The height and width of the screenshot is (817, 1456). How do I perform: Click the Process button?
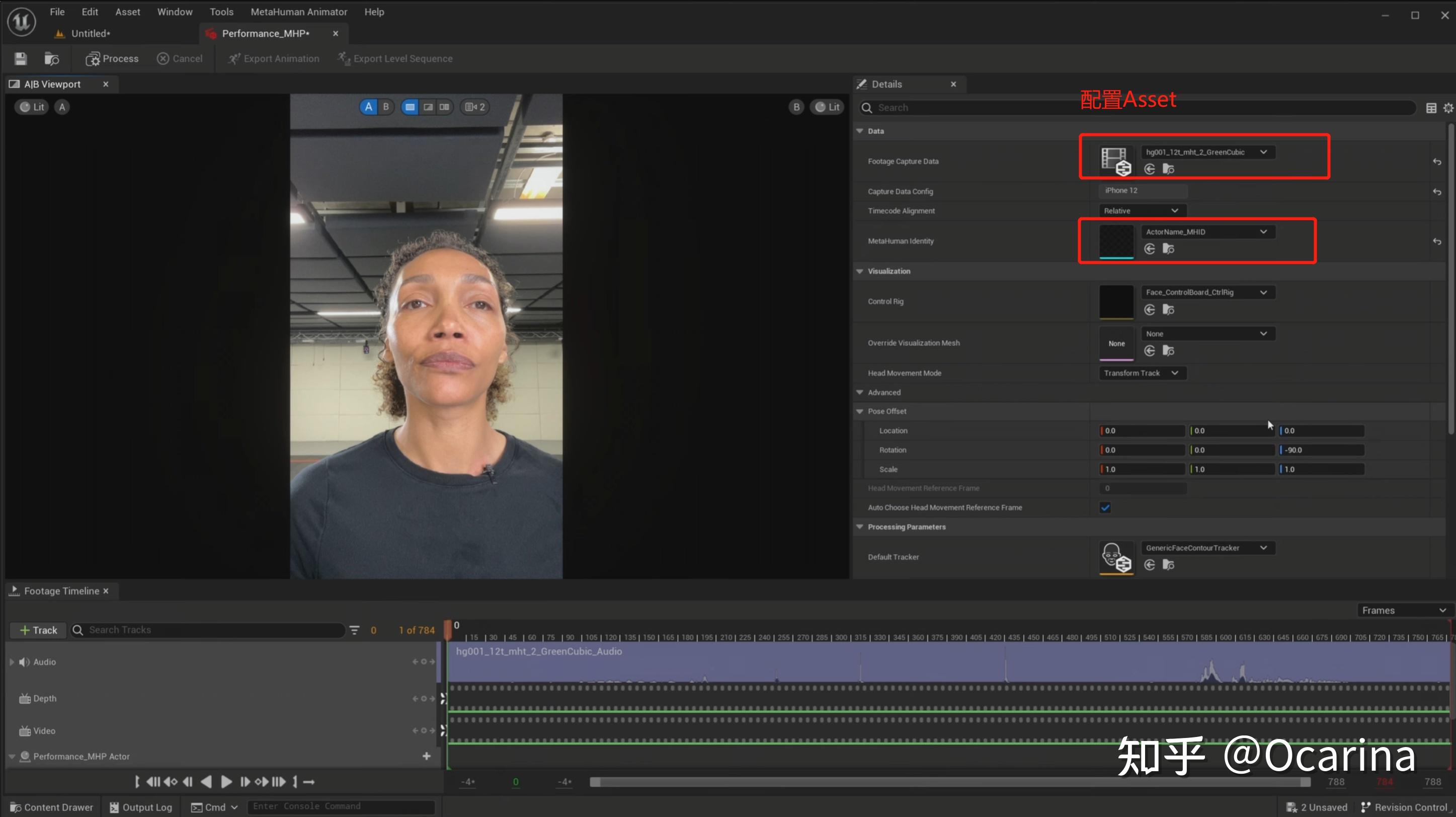coord(112,58)
